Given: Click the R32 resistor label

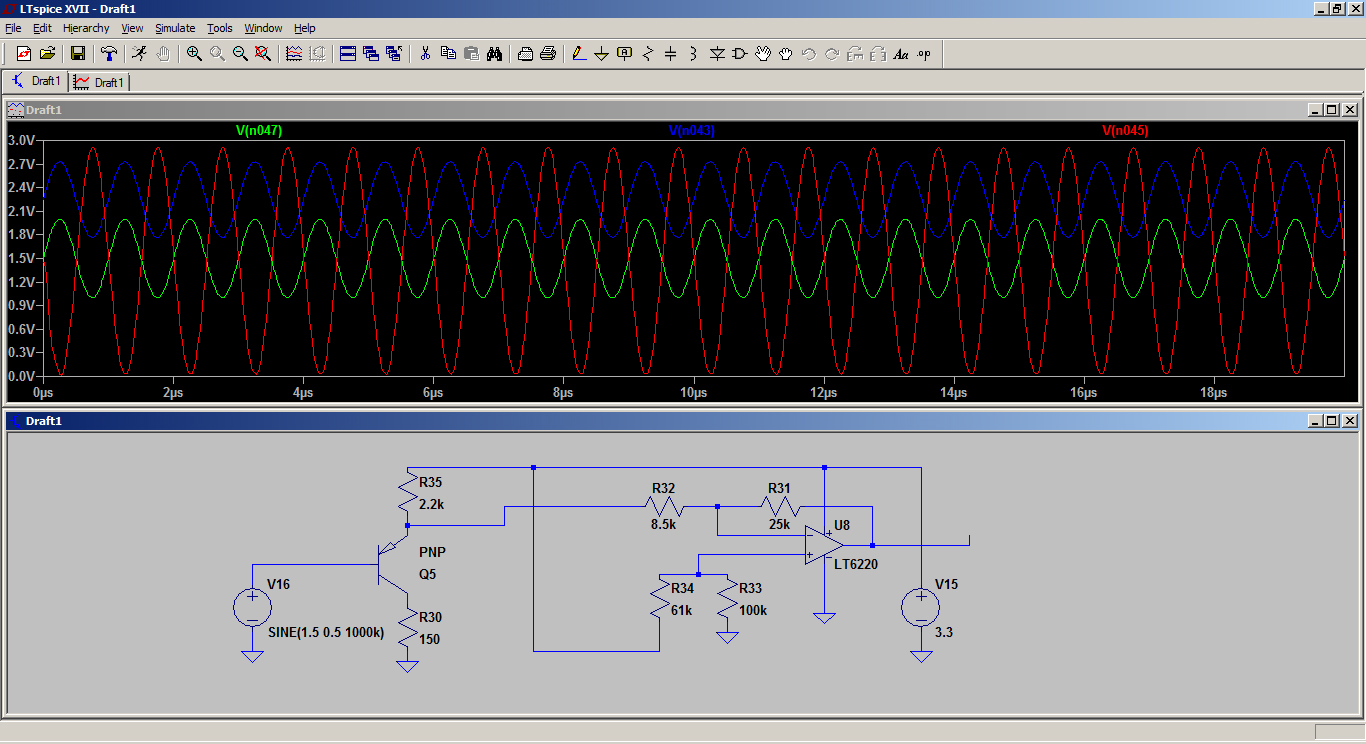Looking at the screenshot, I should 664,488.
